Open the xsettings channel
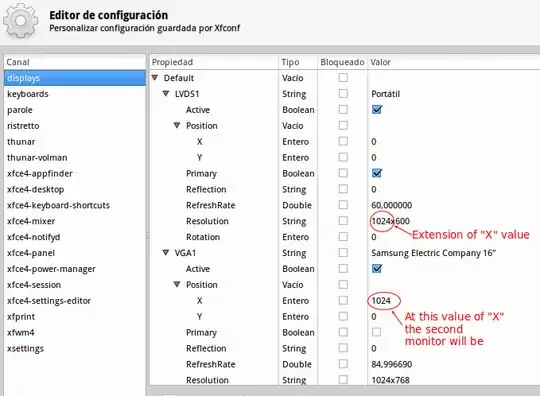The height and width of the screenshot is (396, 540). tap(75, 348)
